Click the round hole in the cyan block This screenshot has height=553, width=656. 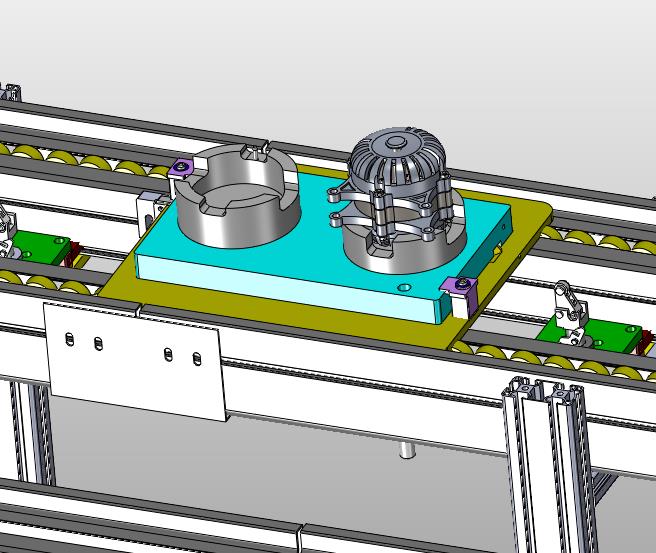pyautogui.click(x=404, y=288)
